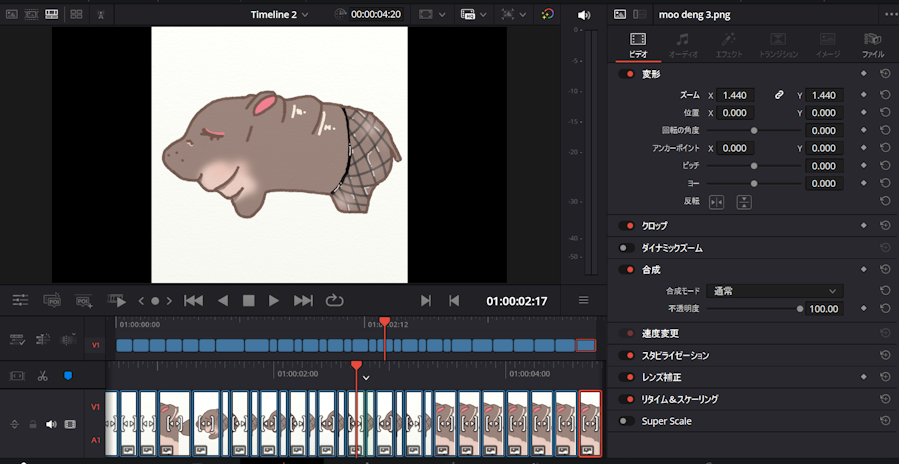Open the inspector three-dots options menu
899x464 pixels.
click(891, 15)
